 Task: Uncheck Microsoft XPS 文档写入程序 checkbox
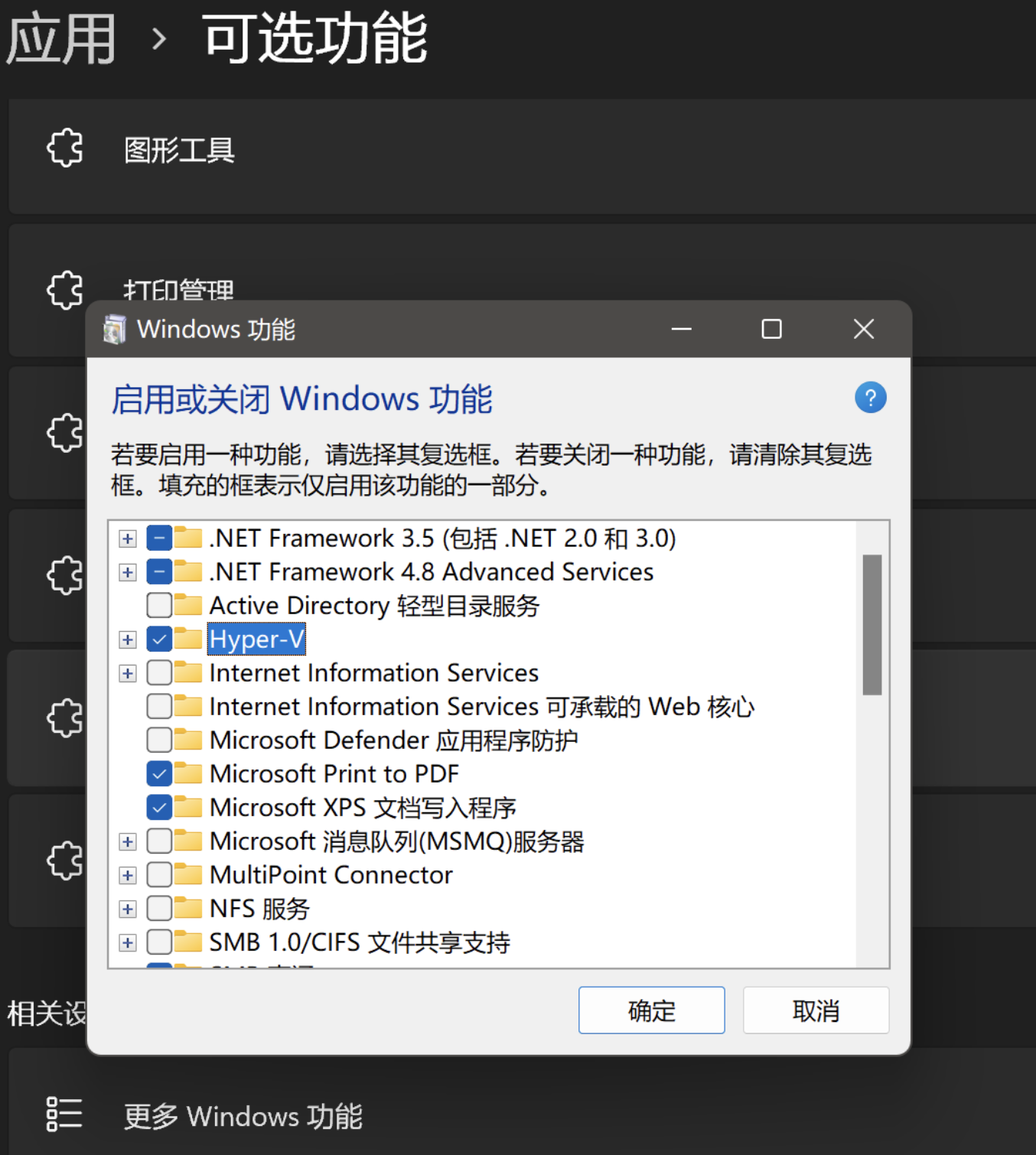[x=159, y=808]
